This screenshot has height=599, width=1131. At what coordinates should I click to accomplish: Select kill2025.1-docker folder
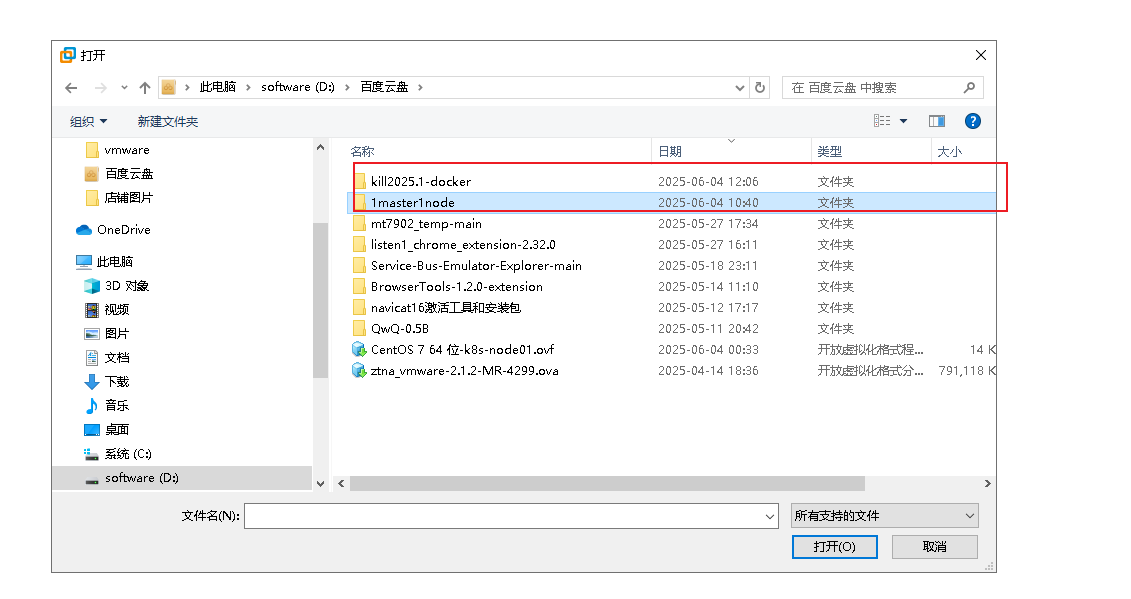[421, 182]
